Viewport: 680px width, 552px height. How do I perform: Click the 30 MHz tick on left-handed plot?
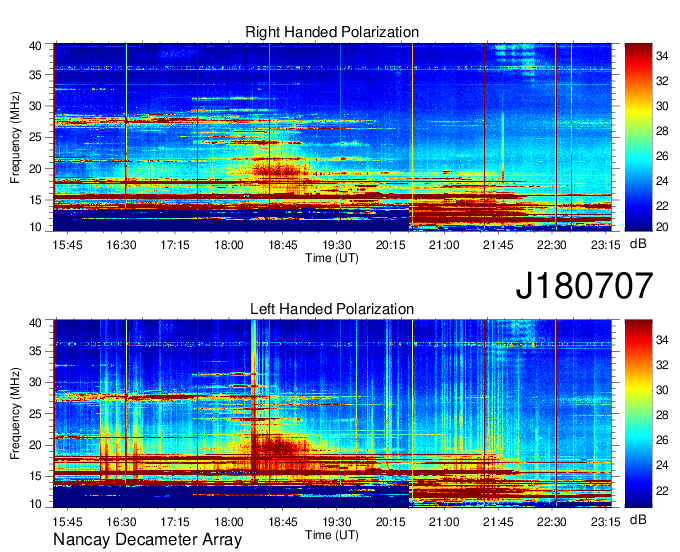(35, 382)
